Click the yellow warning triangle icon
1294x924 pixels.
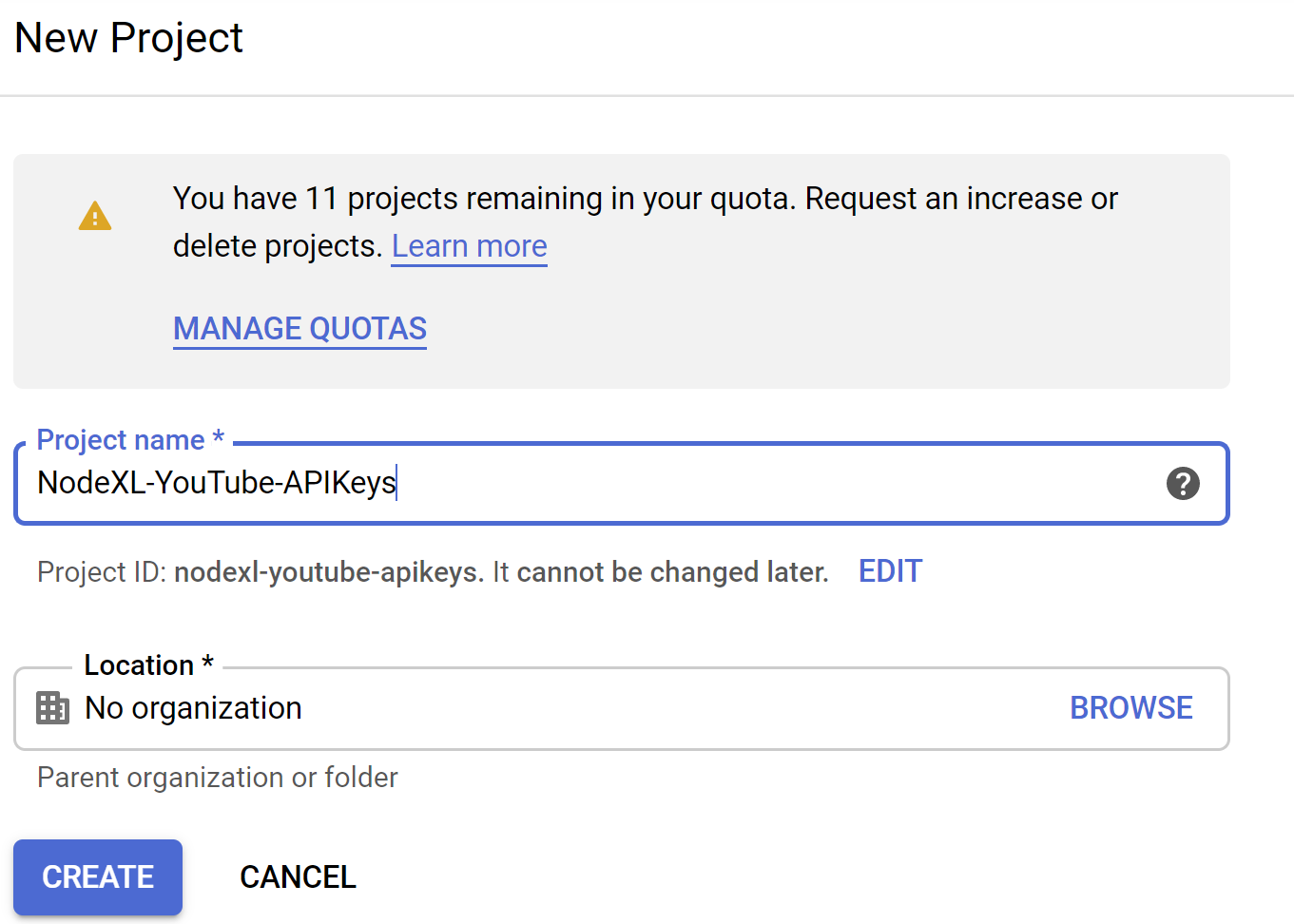[95, 217]
